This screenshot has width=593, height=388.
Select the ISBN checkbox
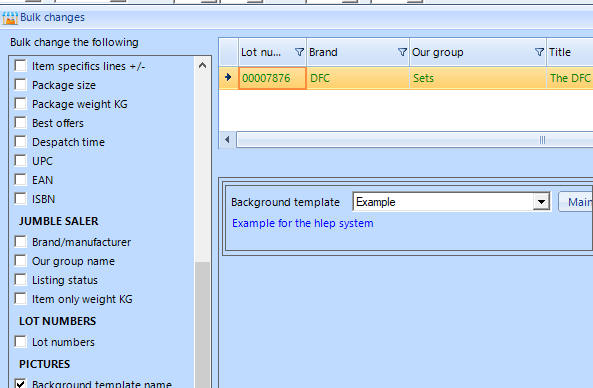(x=20, y=198)
